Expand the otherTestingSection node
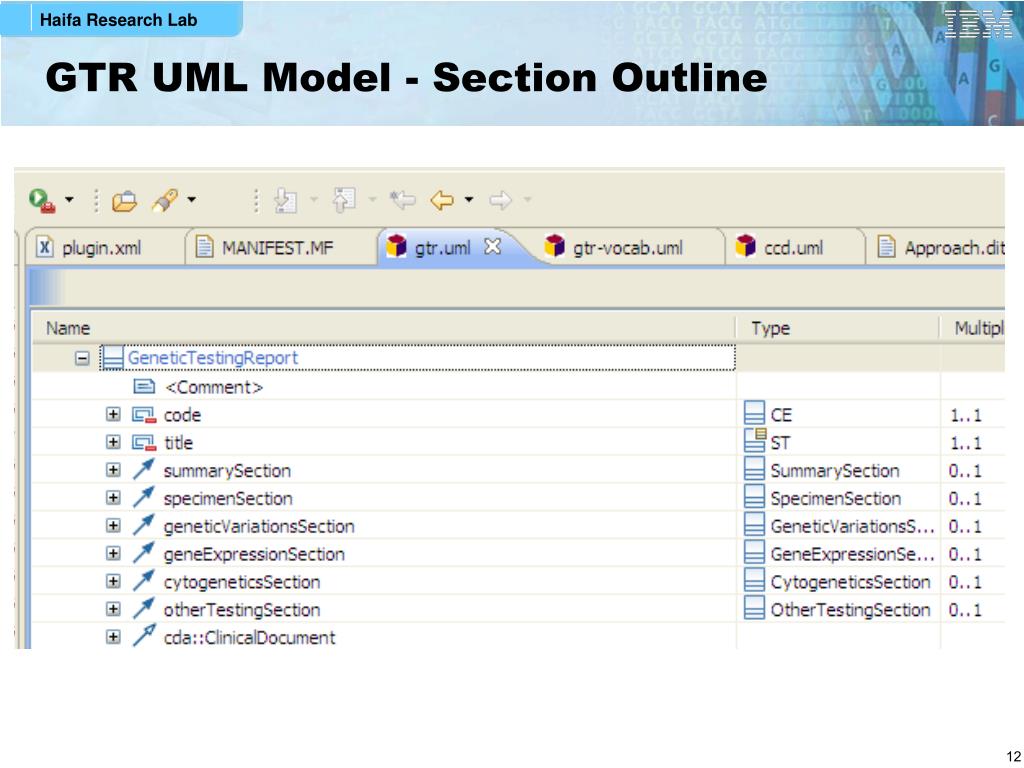This screenshot has width=1024, height=768. pos(113,609)
